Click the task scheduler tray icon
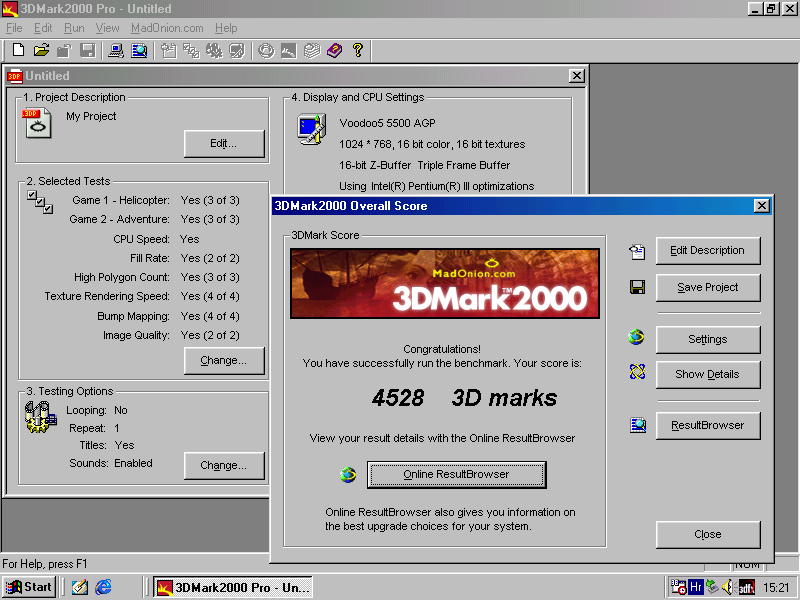The width and height of the screenshot is (800, 600). point(678,587)
